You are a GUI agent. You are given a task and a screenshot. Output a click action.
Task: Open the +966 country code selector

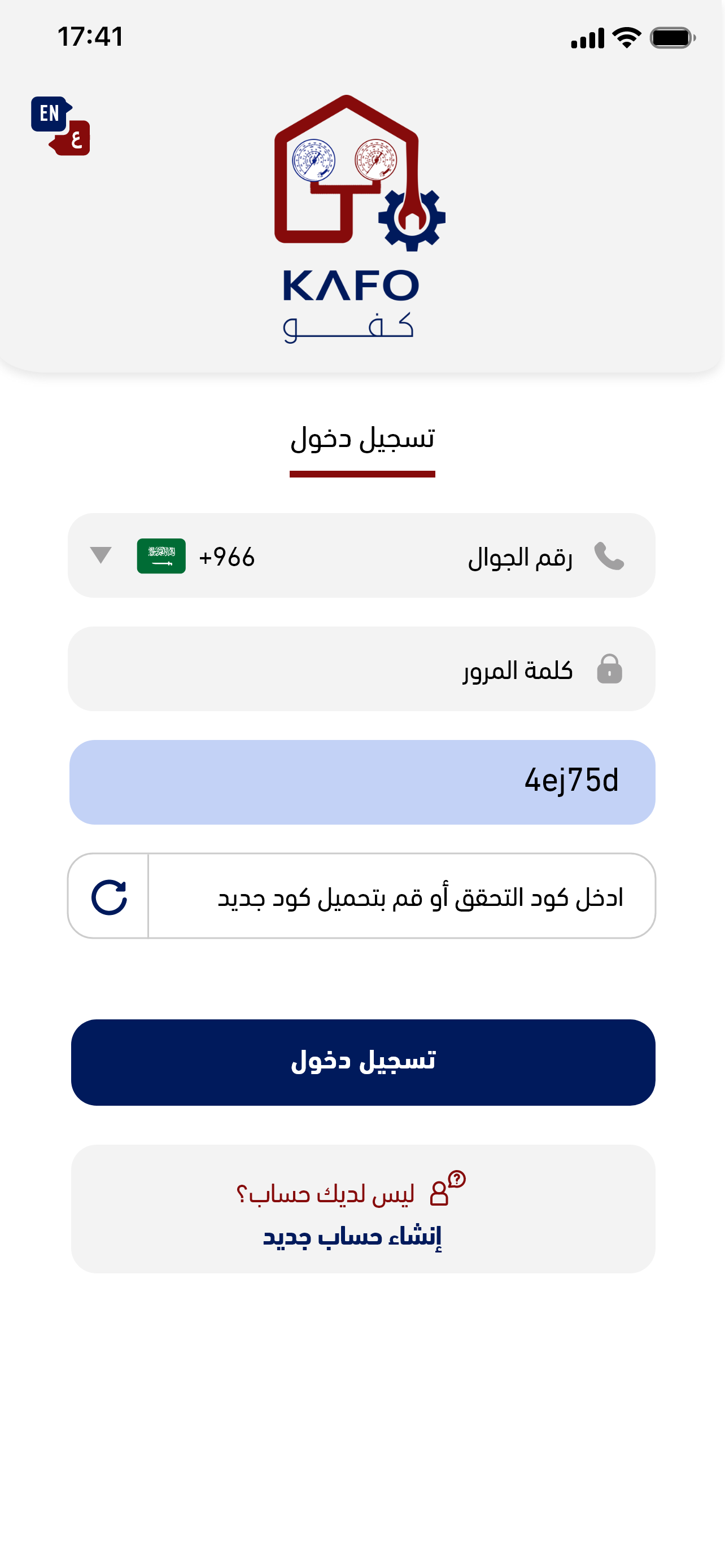pyautogui.click(x=226, y=557)
